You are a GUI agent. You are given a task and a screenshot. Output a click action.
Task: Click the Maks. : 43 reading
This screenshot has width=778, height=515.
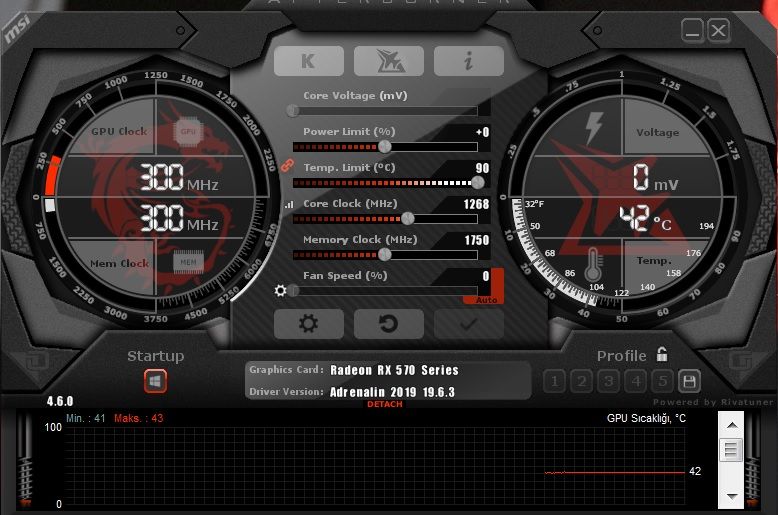(x=138, y=418)
